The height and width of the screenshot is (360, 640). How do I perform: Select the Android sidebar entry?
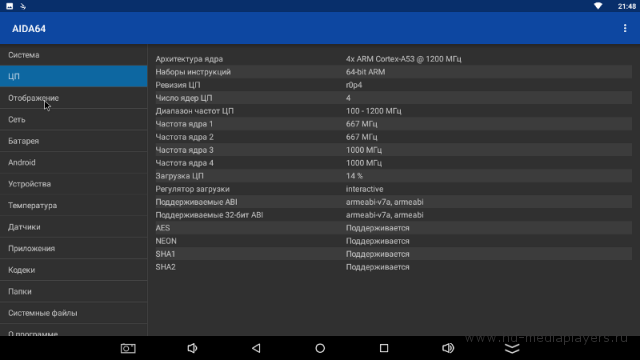[x=73, y=162]
